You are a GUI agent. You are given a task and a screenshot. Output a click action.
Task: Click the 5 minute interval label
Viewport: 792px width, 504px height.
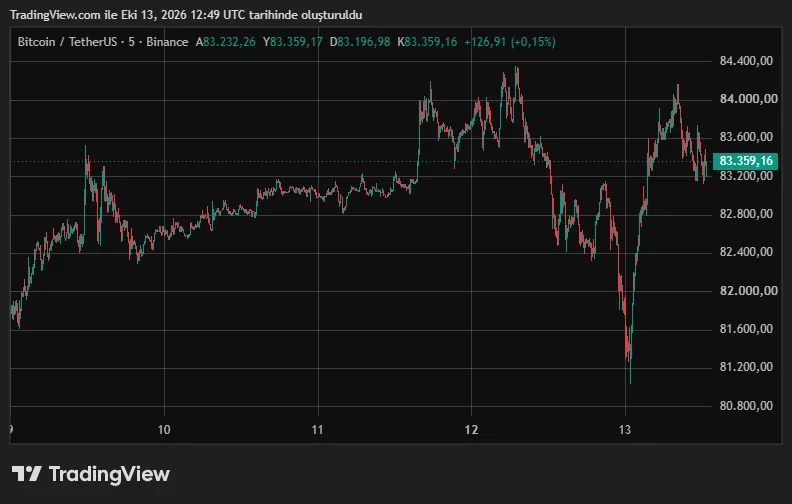click(x=131, y=42)
